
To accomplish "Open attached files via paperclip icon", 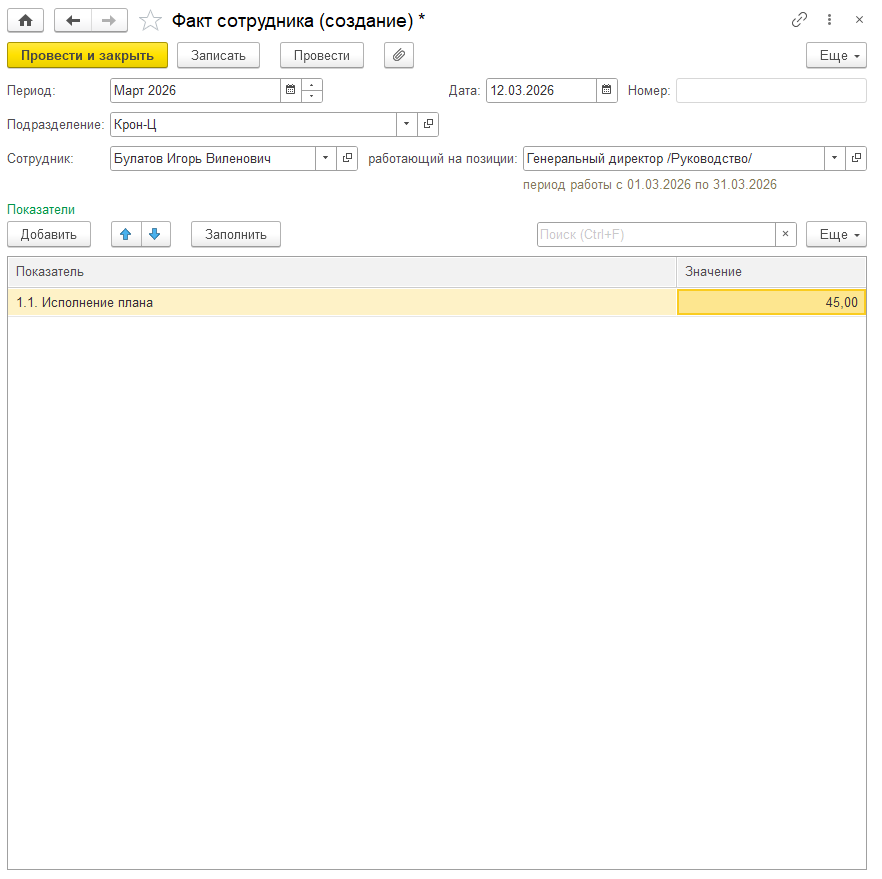I will (x=398, y=55).
